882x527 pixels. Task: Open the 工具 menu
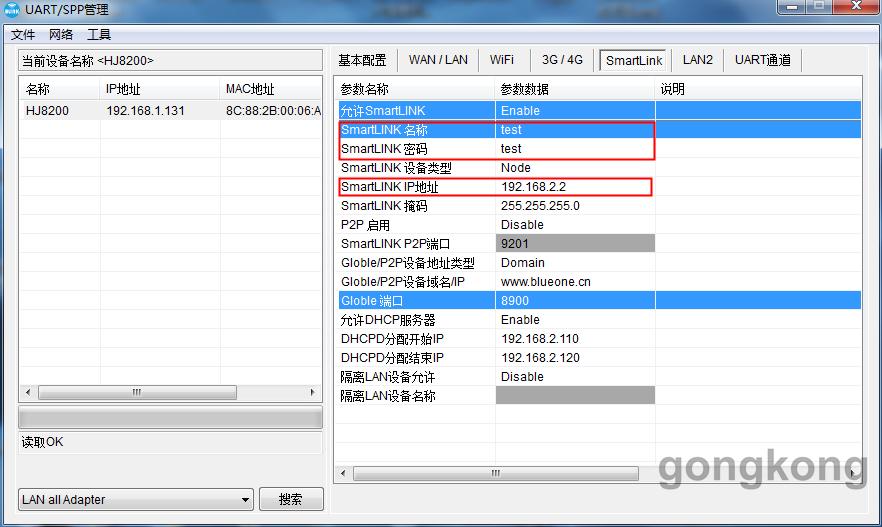[x=99, y=35]
